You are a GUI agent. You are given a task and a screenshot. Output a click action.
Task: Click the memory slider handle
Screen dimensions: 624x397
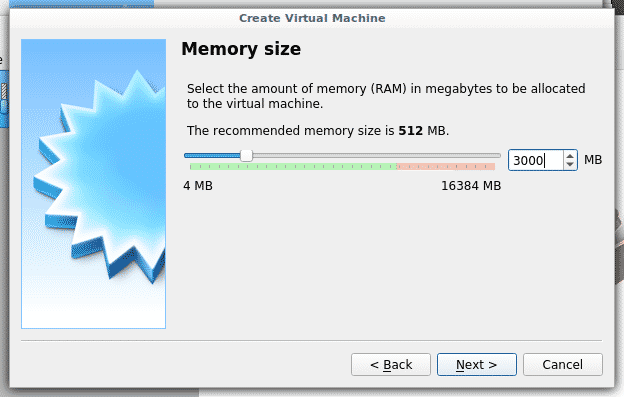pos(247,156)
